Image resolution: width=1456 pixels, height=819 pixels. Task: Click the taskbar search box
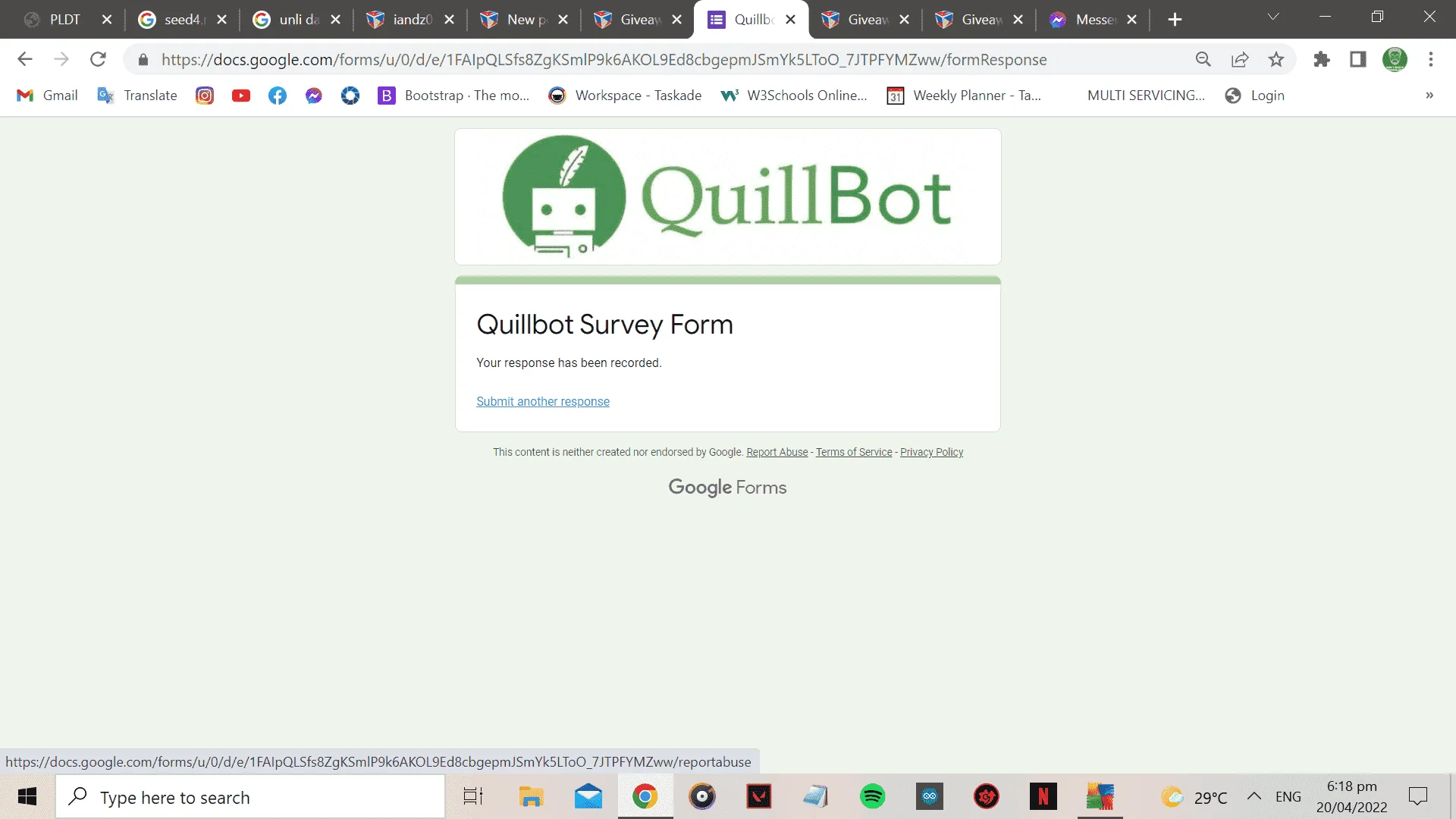[x=250, y=797]
